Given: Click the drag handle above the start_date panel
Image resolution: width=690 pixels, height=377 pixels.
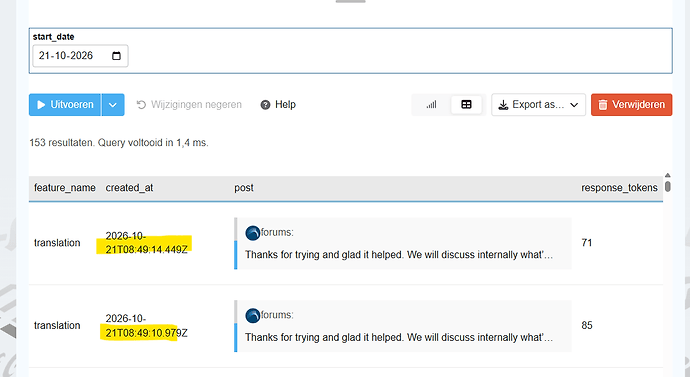Looking at the screenshot, I should click(x=351, y=1).
